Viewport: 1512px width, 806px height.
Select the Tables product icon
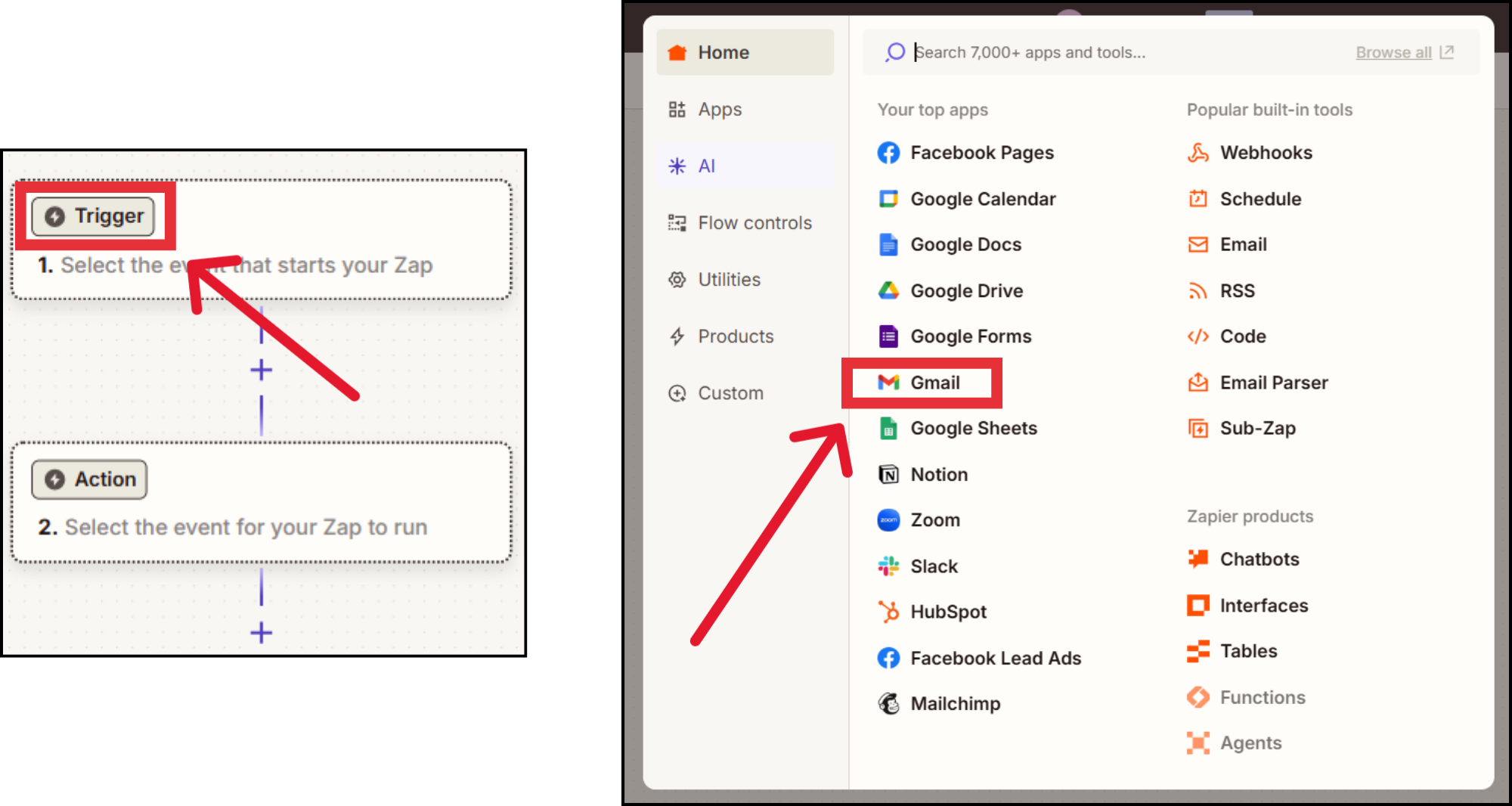point(1198,651)
